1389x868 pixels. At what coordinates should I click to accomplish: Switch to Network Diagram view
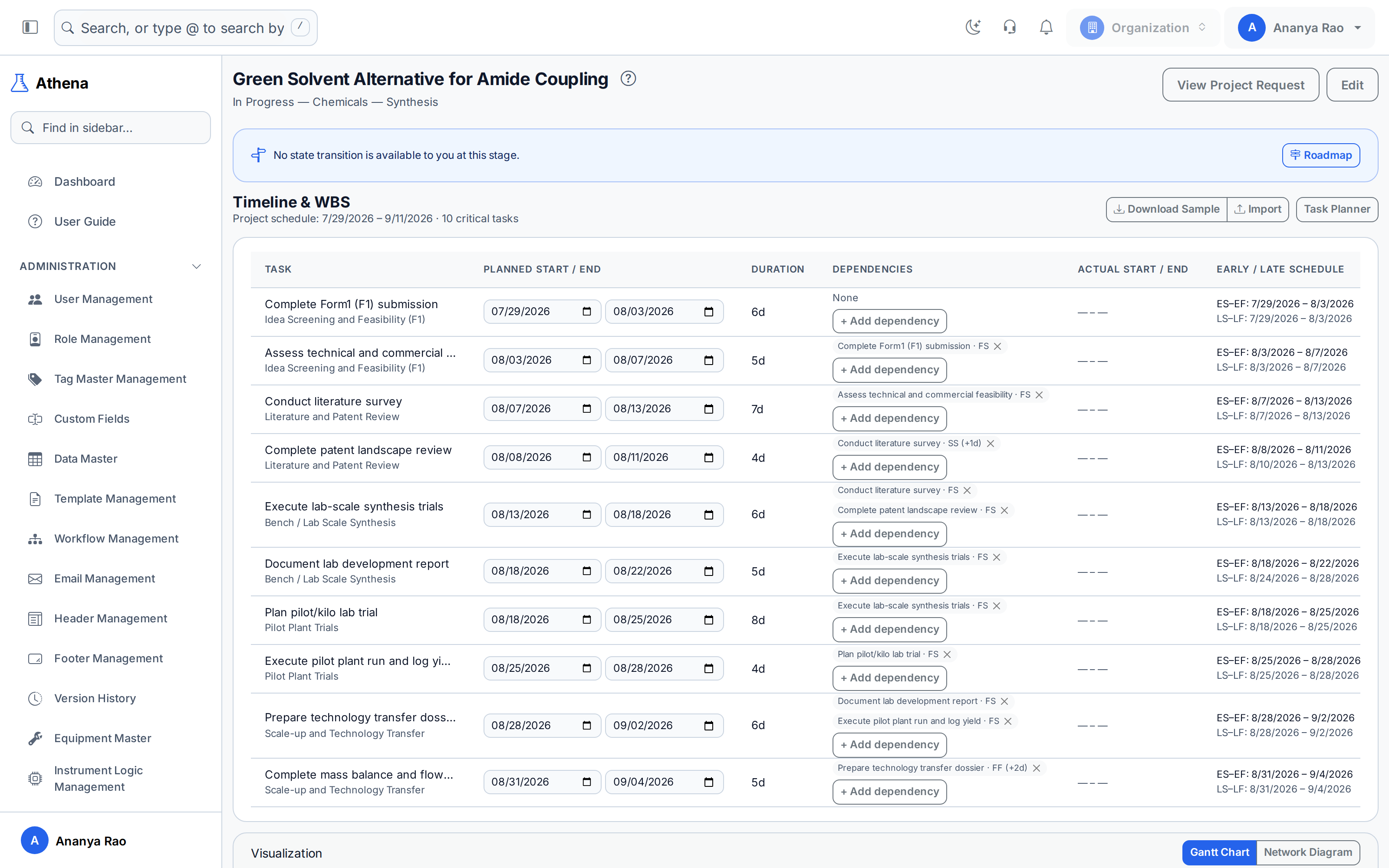[1308, 852]
